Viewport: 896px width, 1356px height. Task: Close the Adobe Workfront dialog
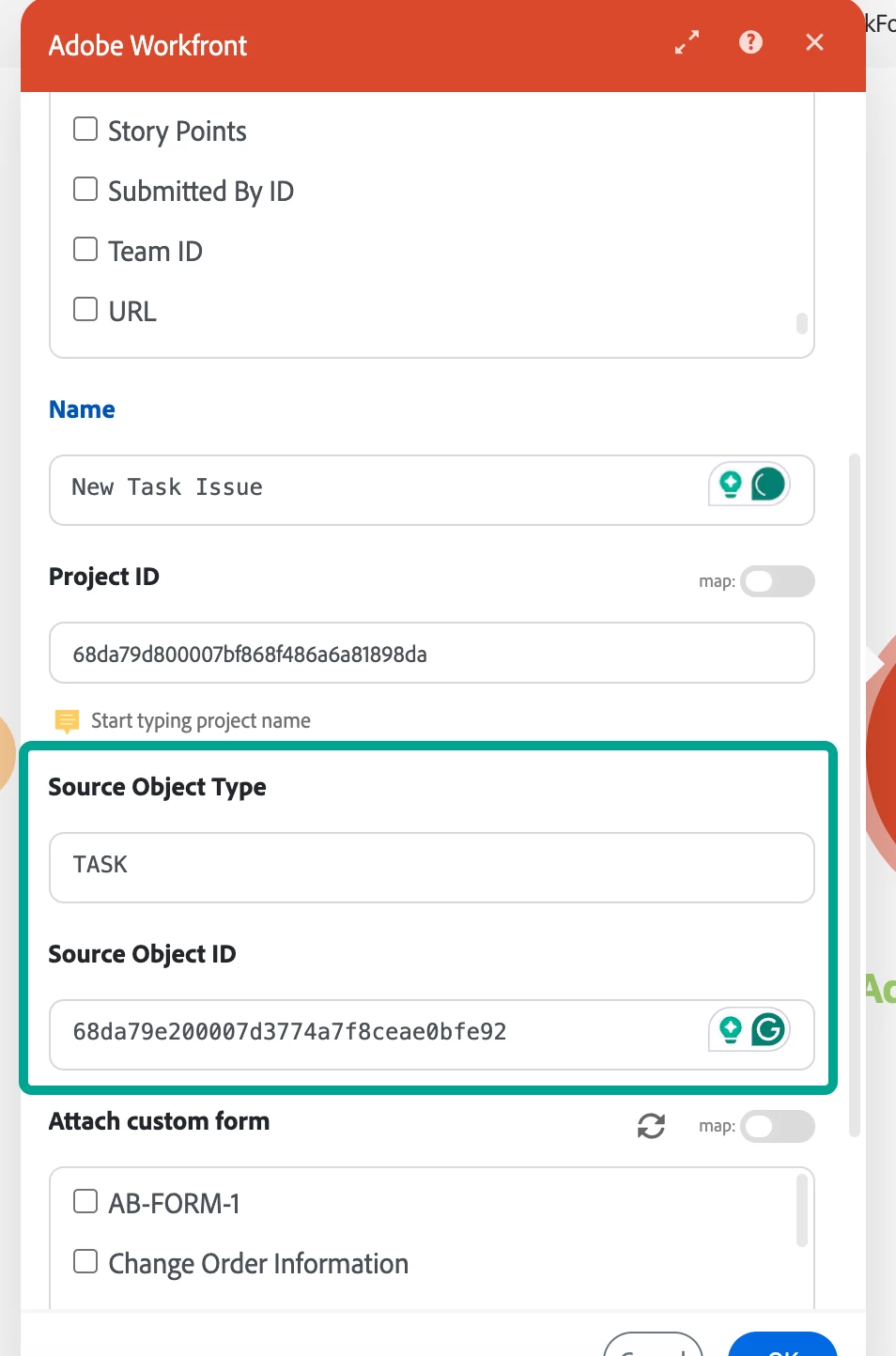(814, 42)
